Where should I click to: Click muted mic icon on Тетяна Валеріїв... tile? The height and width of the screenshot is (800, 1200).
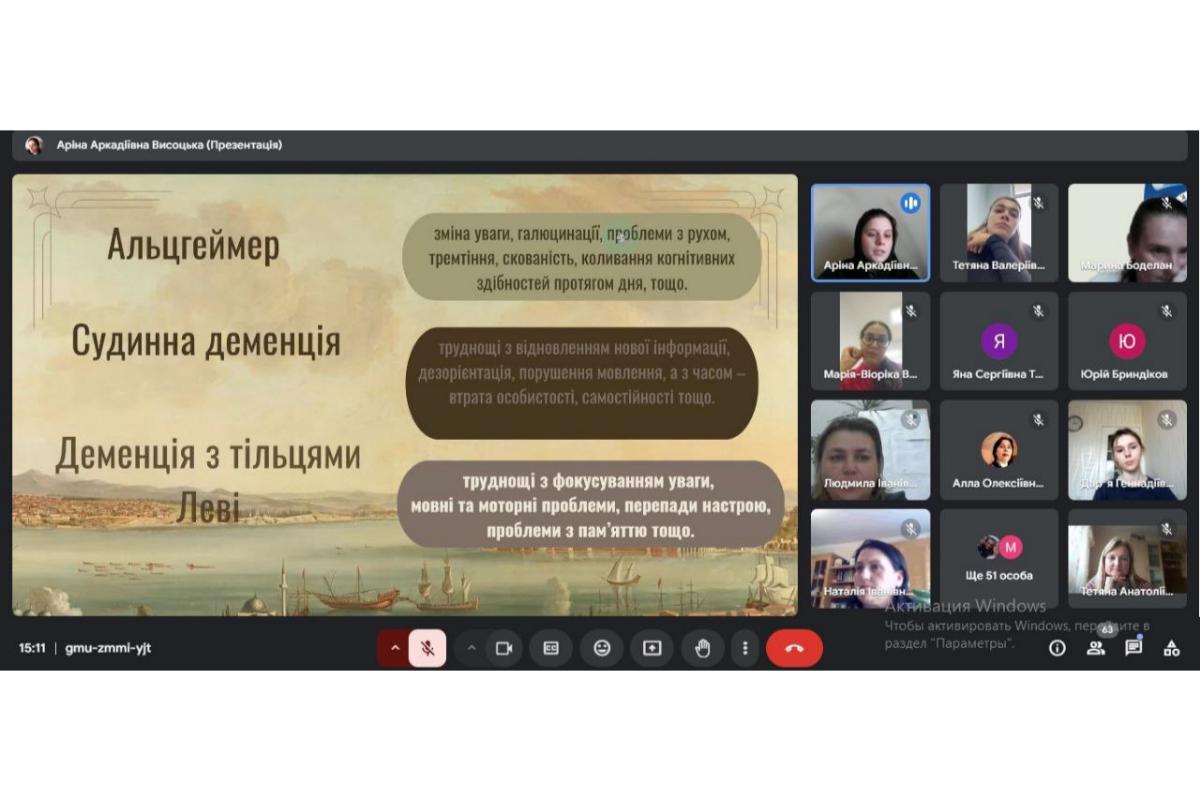pyautogui.click(x=1038, y=203)
